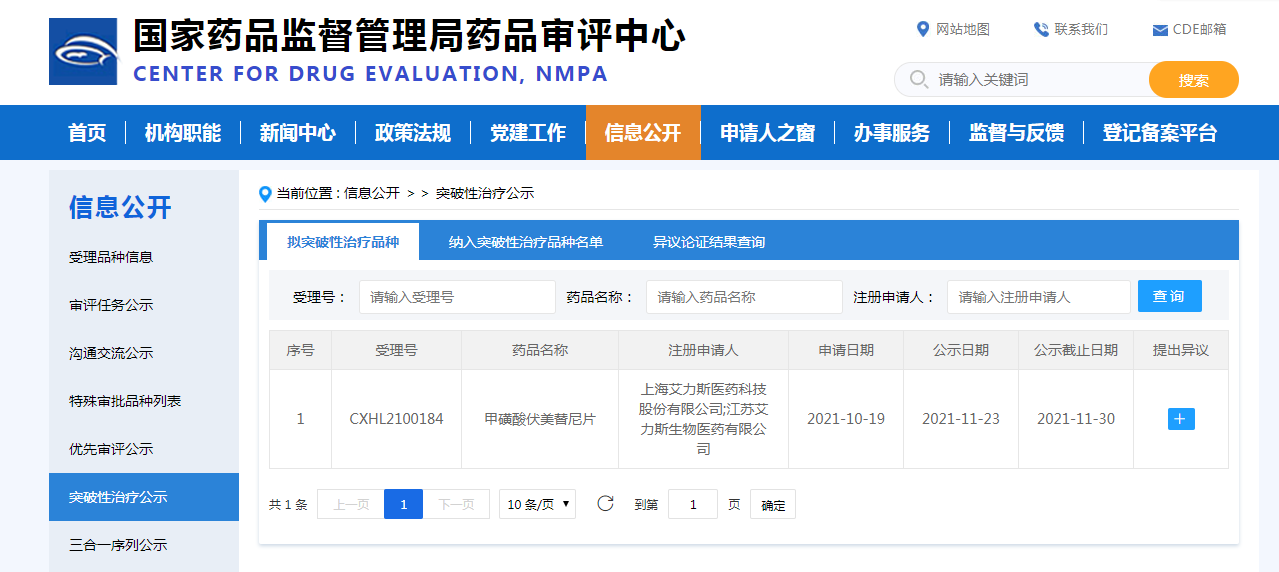Click the CDE fish logo
This screenshot has width=1279, height=572.
tap(83, 51)
